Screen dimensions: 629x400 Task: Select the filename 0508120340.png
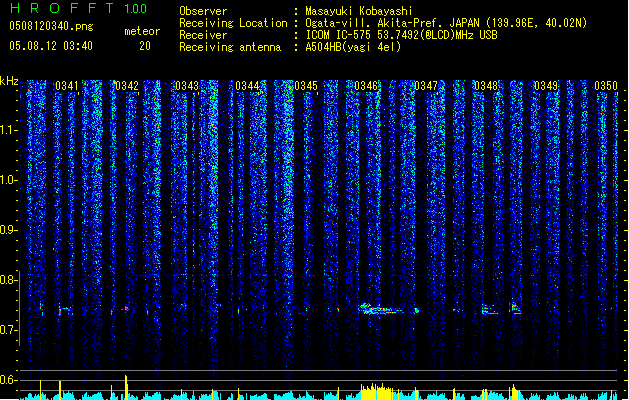(51, 27)
